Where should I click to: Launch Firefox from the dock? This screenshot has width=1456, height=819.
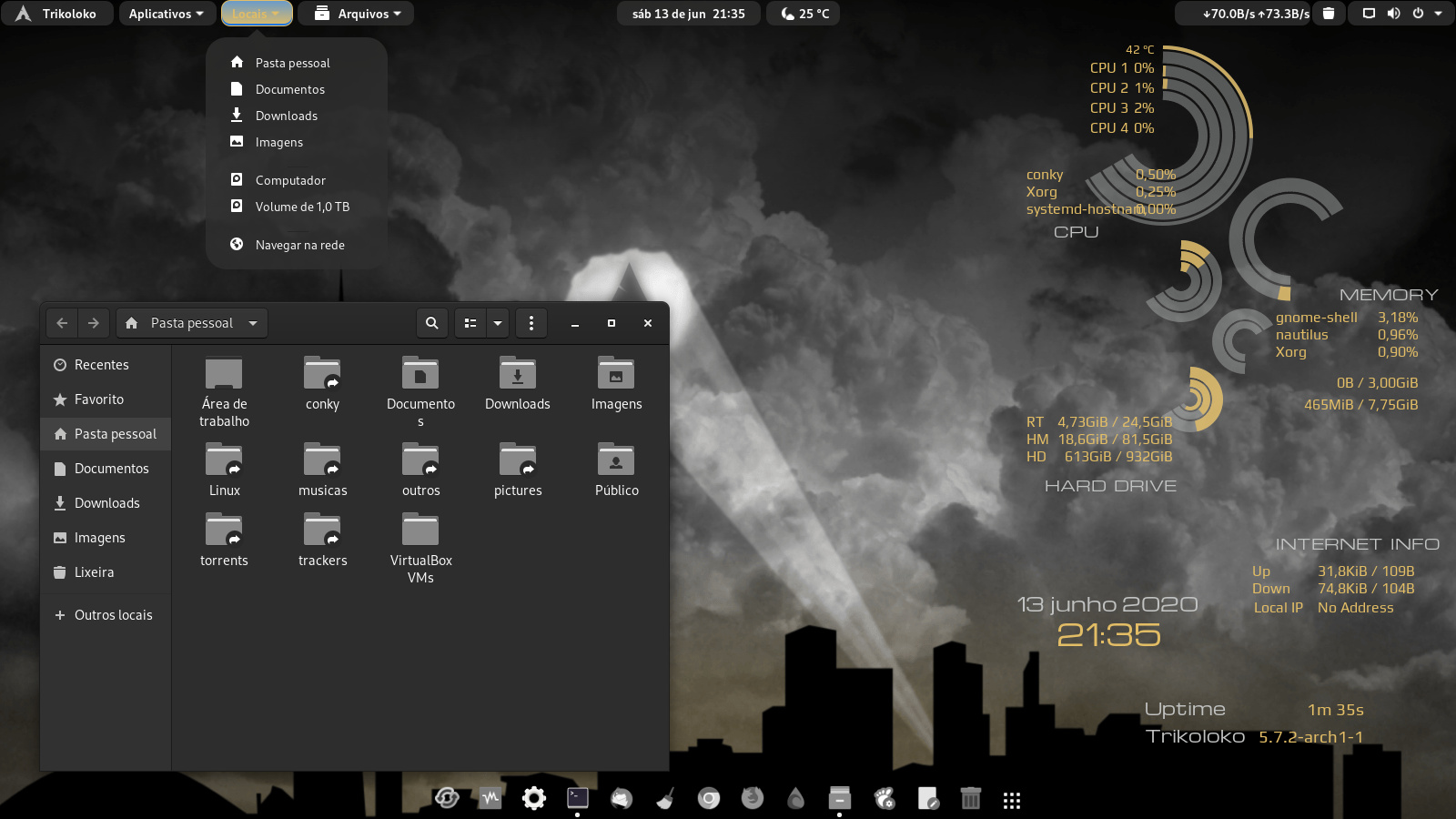click(753, 799)
